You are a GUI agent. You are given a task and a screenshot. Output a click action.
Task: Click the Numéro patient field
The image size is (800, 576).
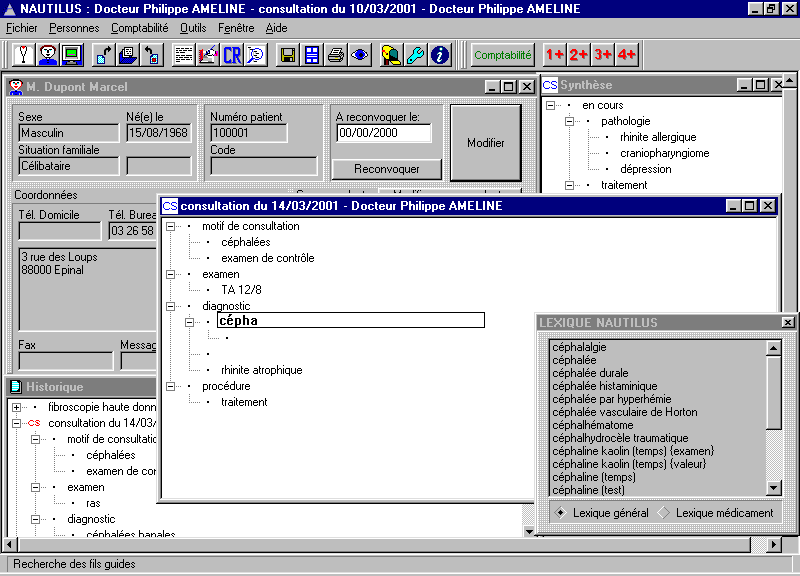(248, 133)
